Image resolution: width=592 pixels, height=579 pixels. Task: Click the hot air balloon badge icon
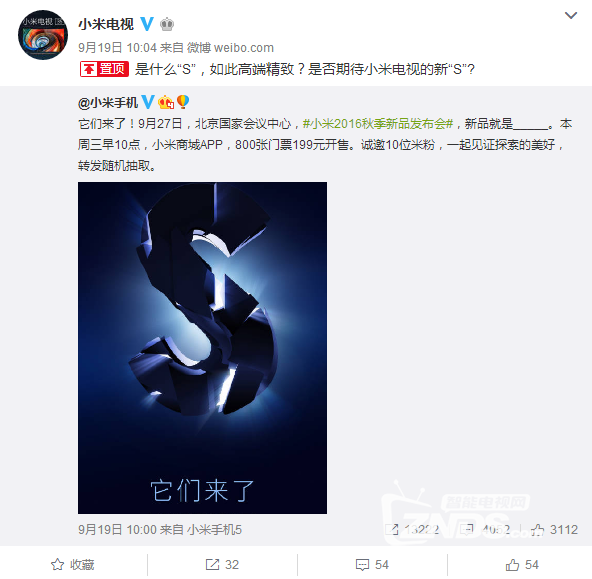(x=183, y=102)
